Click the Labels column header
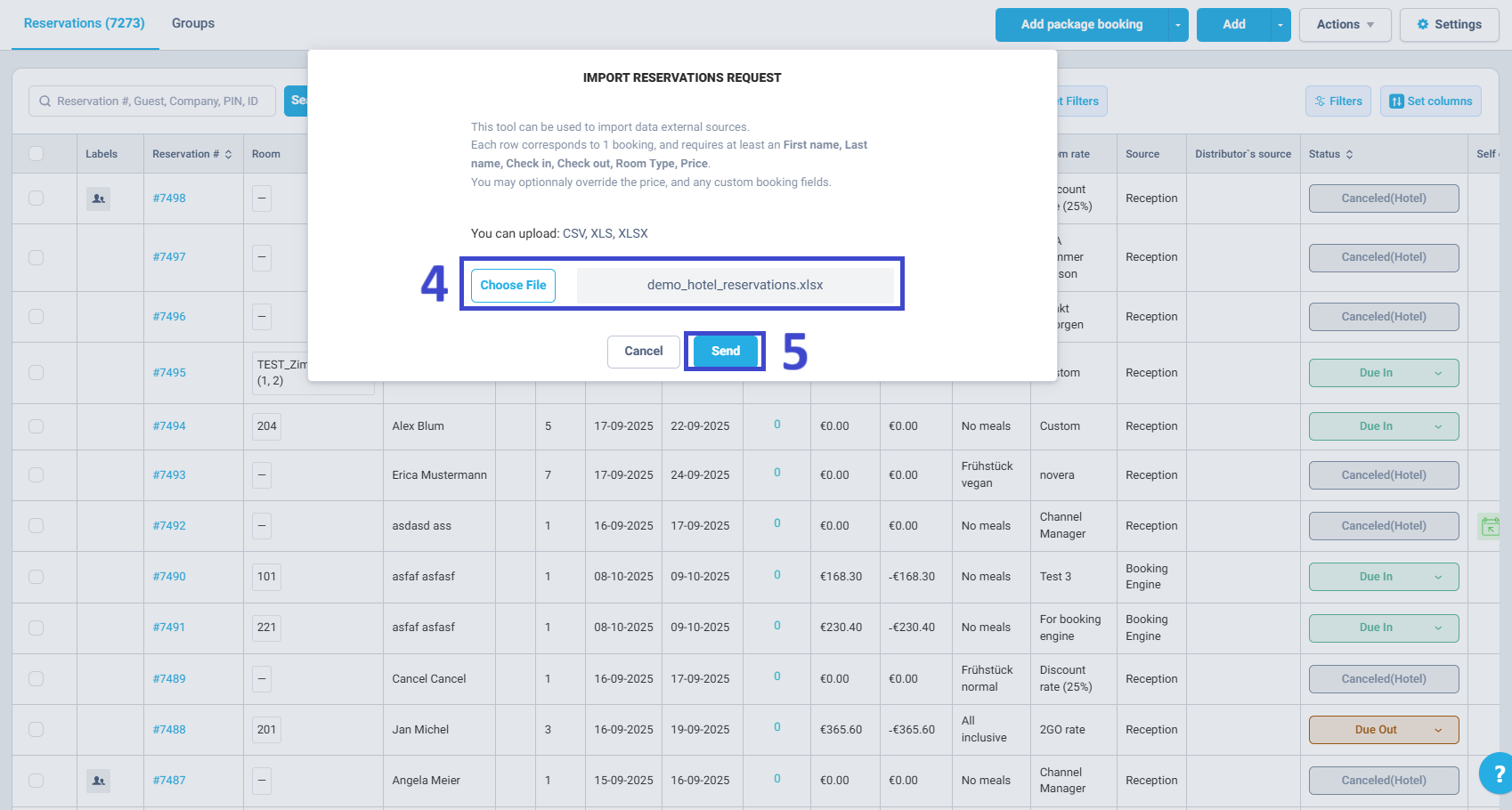1512x810 pixels. (x=102, y=154)
